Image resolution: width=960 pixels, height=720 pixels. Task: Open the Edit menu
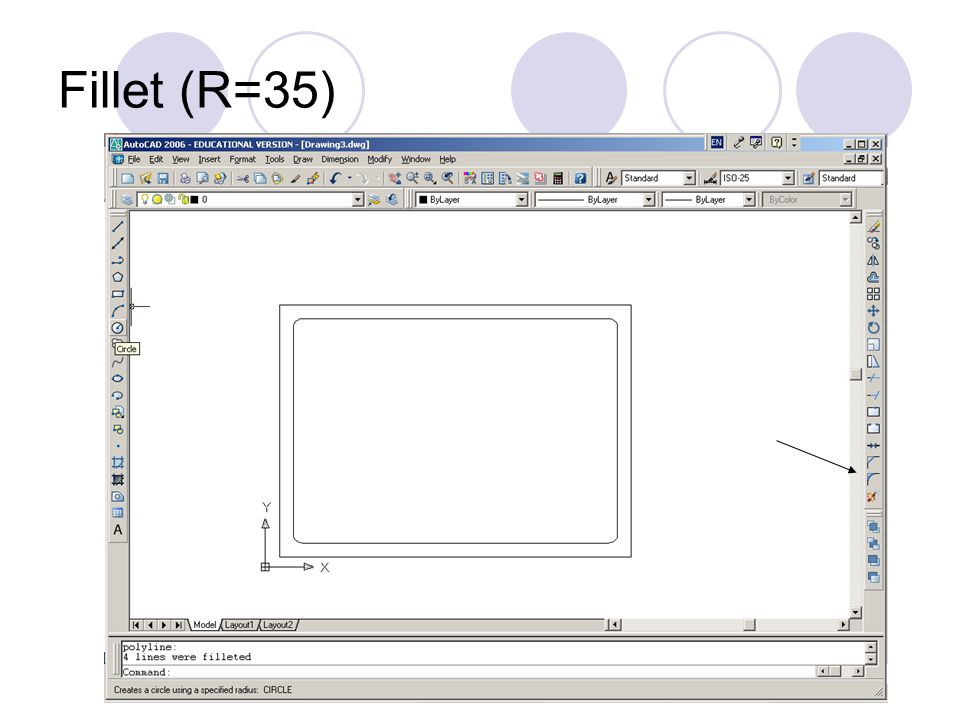pyautogui.click(x=156, y=159)
